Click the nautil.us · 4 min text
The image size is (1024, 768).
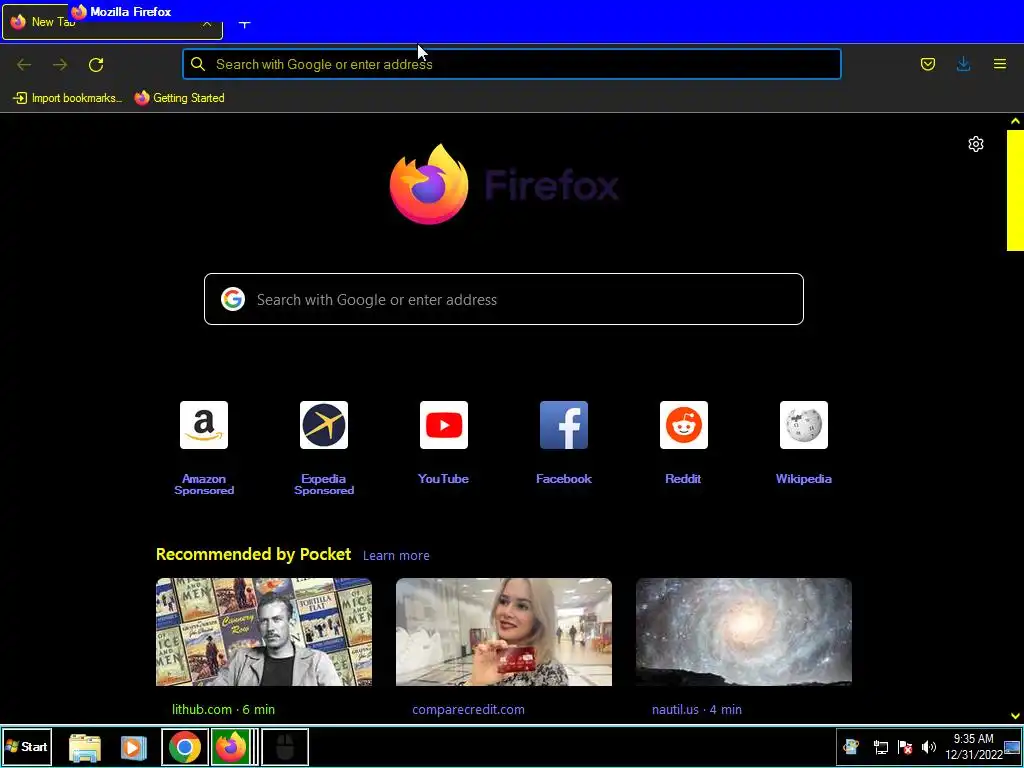coord(696,709)
